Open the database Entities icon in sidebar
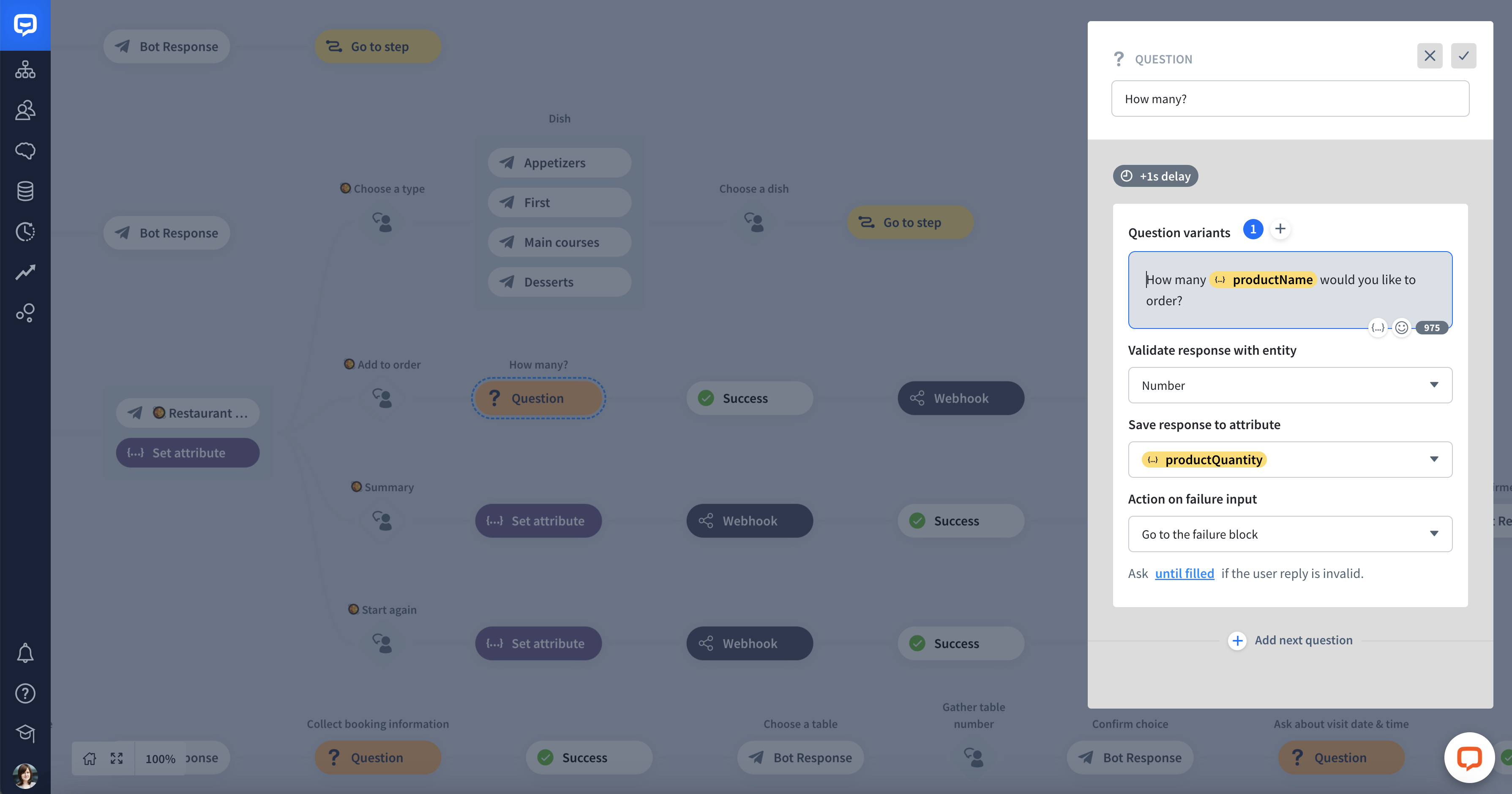 [25, 191]
